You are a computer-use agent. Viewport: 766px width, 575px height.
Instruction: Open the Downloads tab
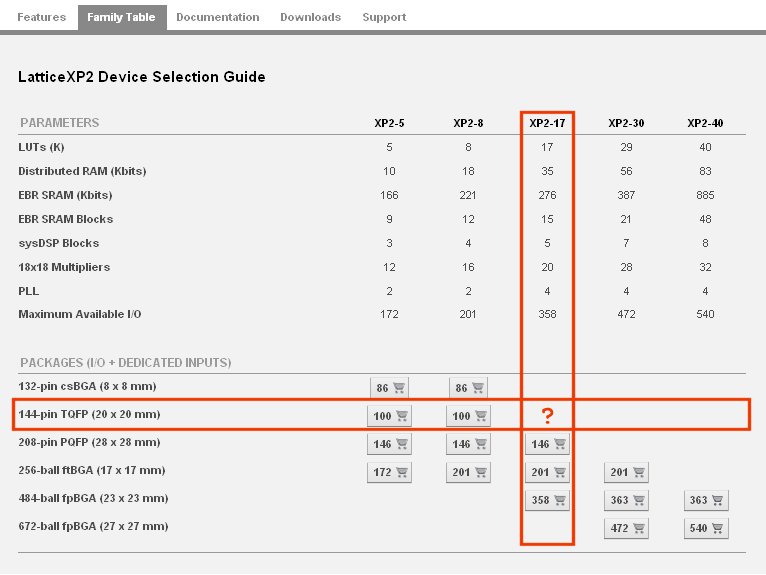(x=311, y=17)
